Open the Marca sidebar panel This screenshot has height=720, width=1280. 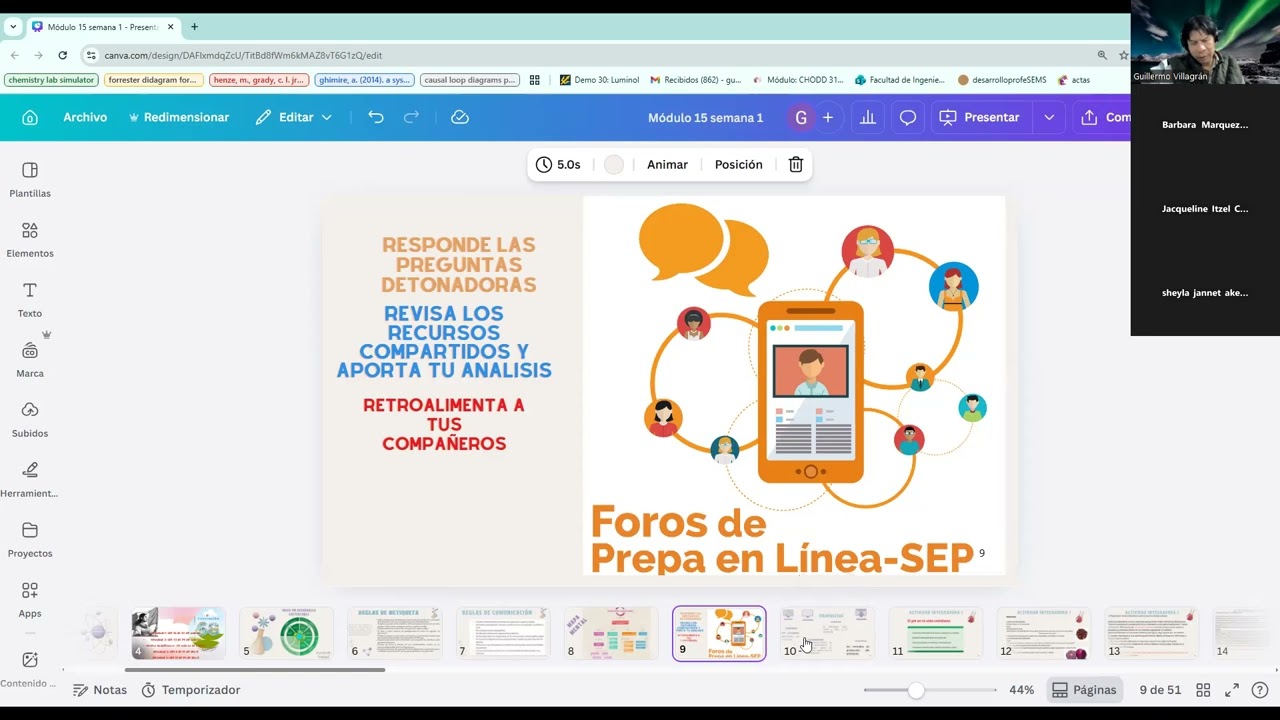[x=30, y=360]
